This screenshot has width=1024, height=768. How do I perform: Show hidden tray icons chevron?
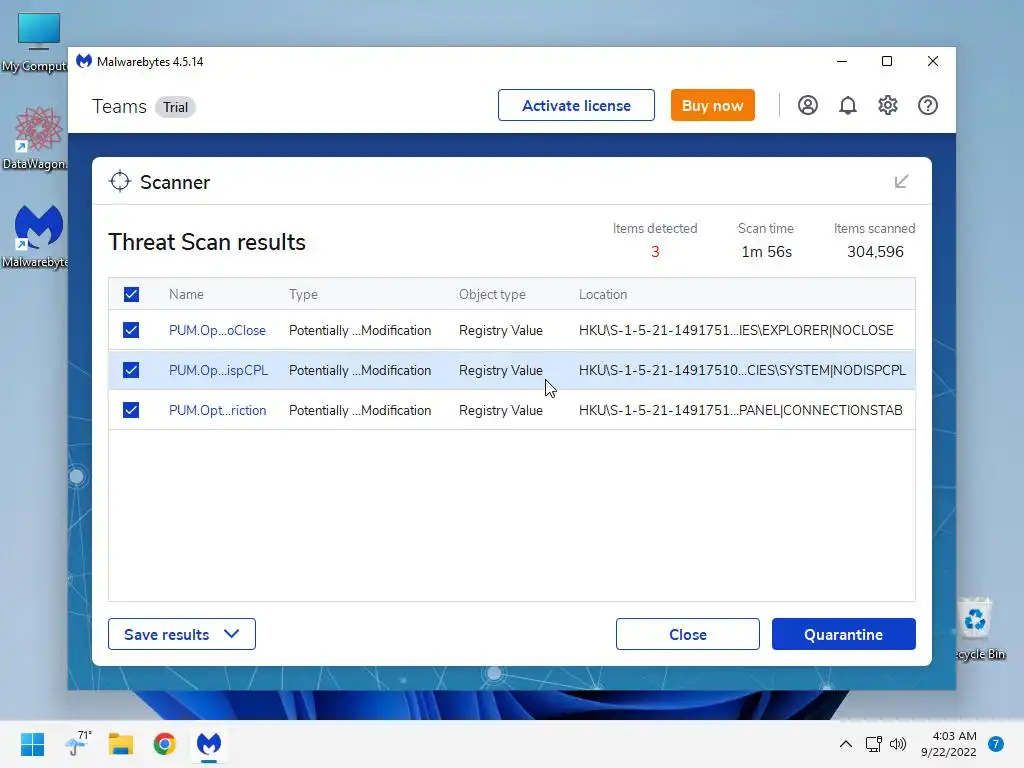pos(846,744)
